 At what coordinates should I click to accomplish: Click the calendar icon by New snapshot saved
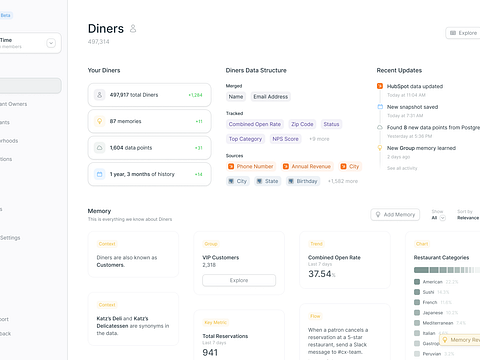click(380, 107)
